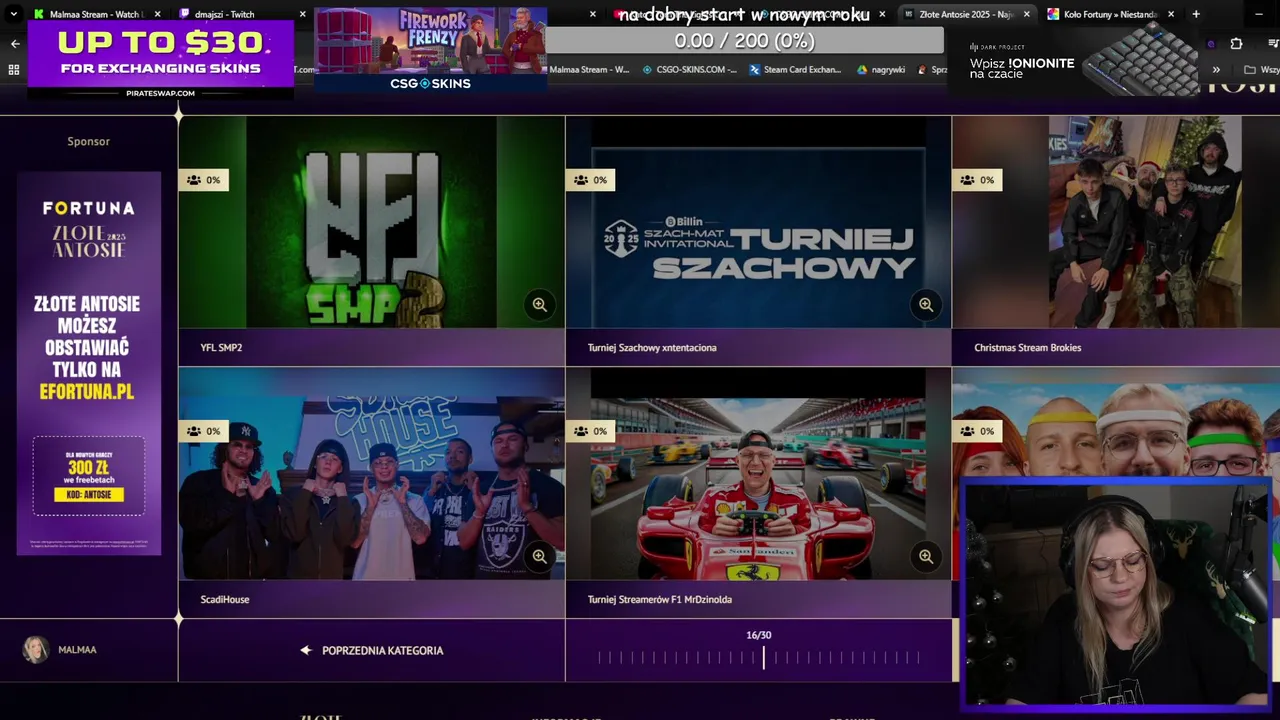This screenshot has height=720, width=1280.
Task: Open magnifier on Turniej Streamerów F1 card
Action: [926, 556]
